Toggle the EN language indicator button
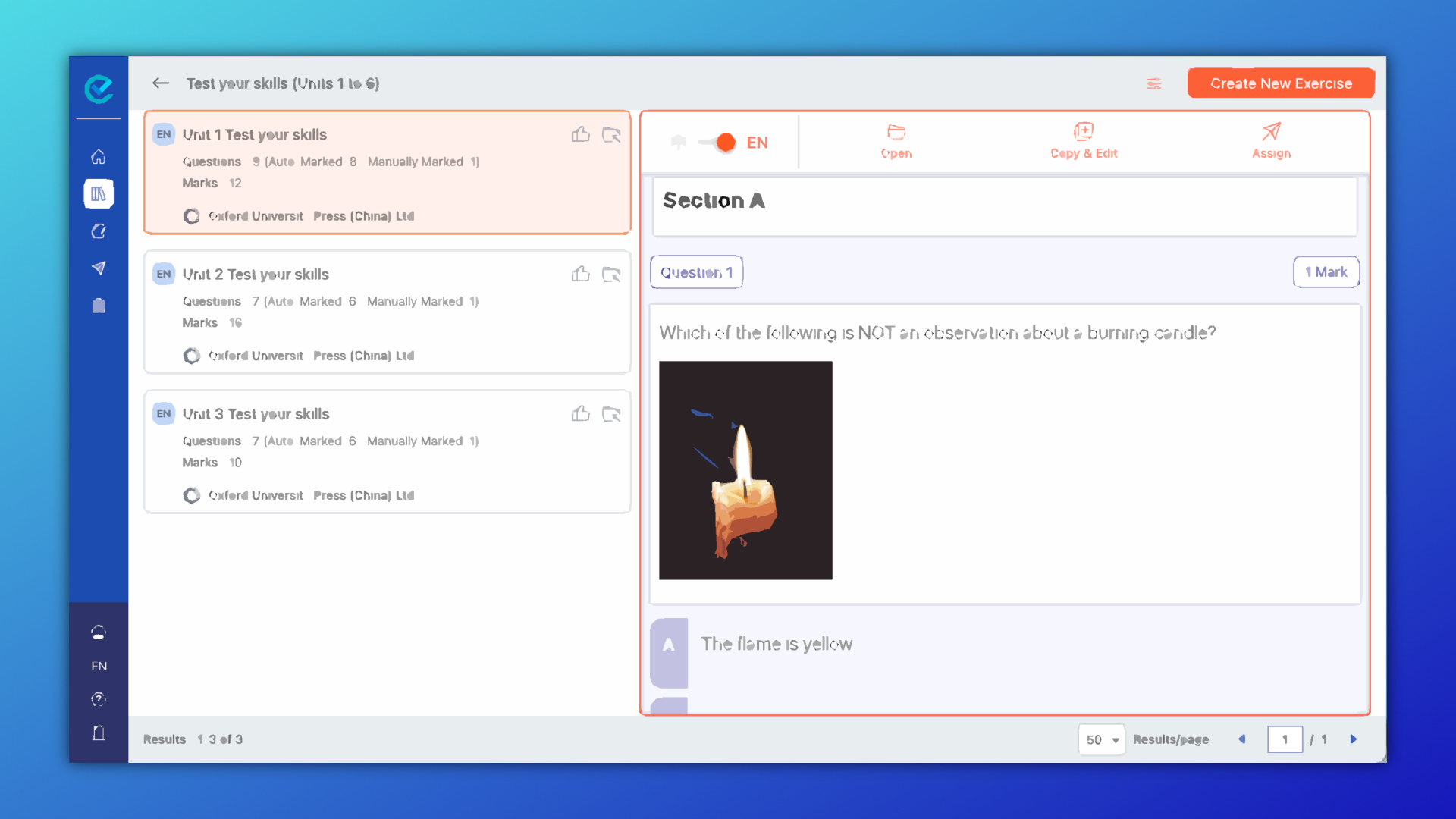 coord(718,141)
